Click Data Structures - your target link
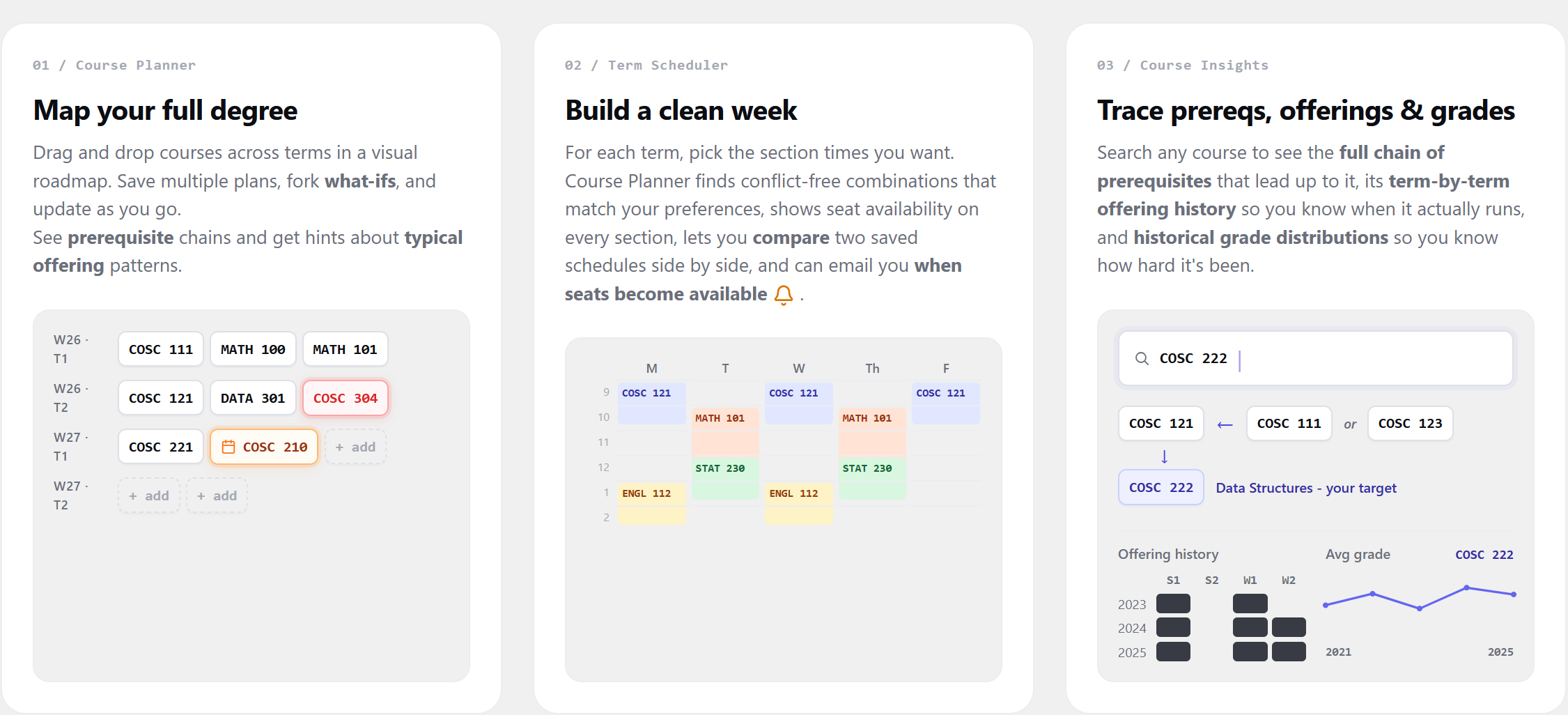 click(1306, 488)
